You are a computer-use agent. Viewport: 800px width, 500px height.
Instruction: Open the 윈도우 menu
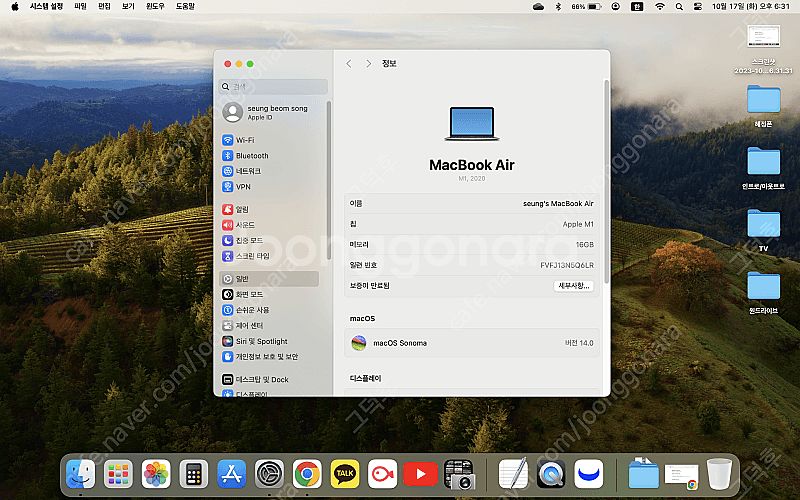(x=155, y=7)
